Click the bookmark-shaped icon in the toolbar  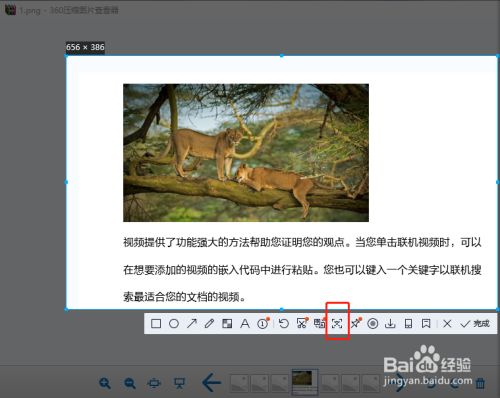[426, 324]
